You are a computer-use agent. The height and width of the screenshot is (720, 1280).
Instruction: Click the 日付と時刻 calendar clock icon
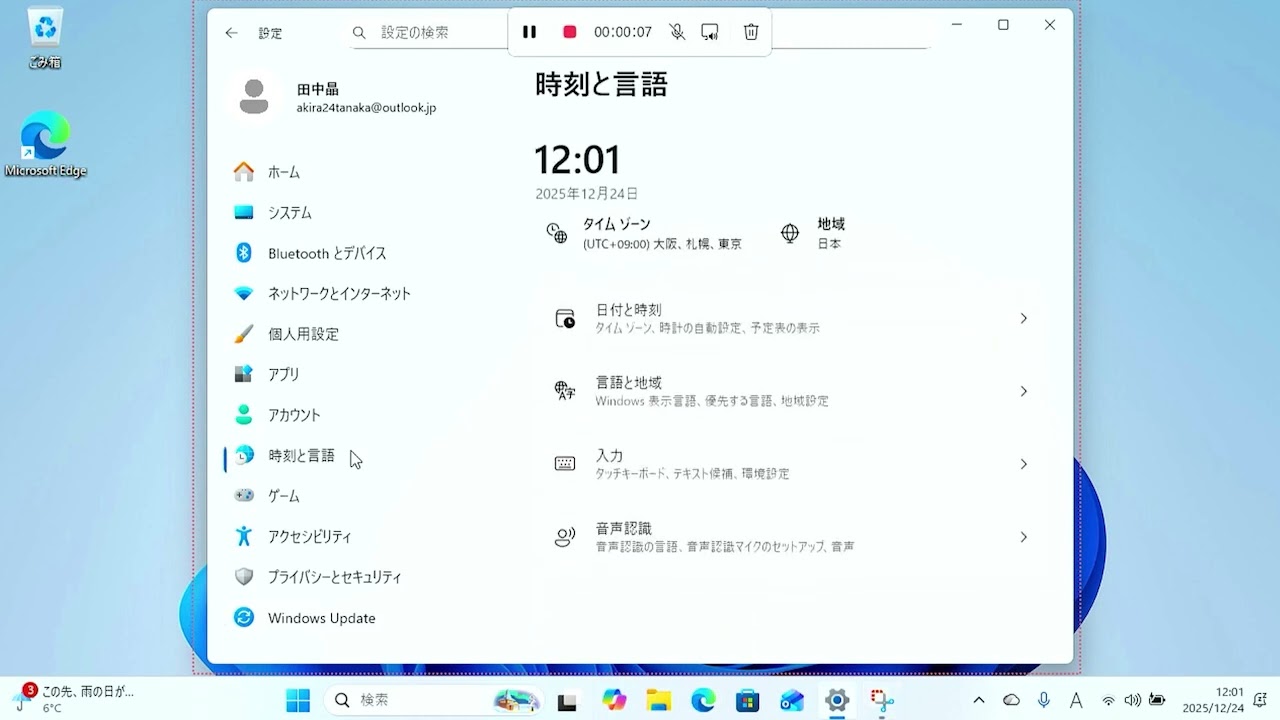[x=565, y=319]
